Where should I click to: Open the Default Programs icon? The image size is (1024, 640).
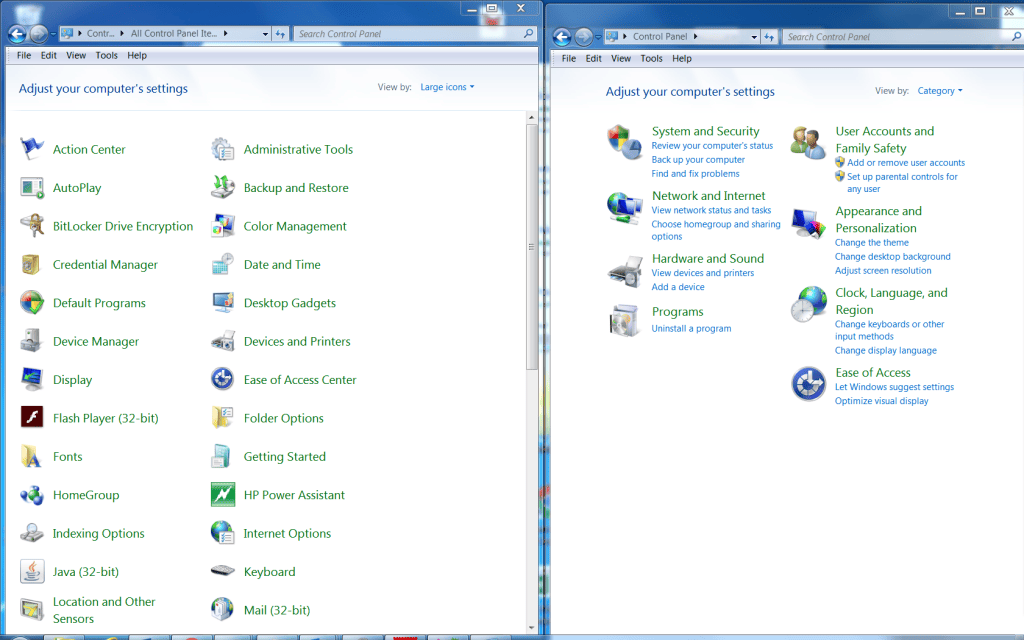[x=31, y=303]
